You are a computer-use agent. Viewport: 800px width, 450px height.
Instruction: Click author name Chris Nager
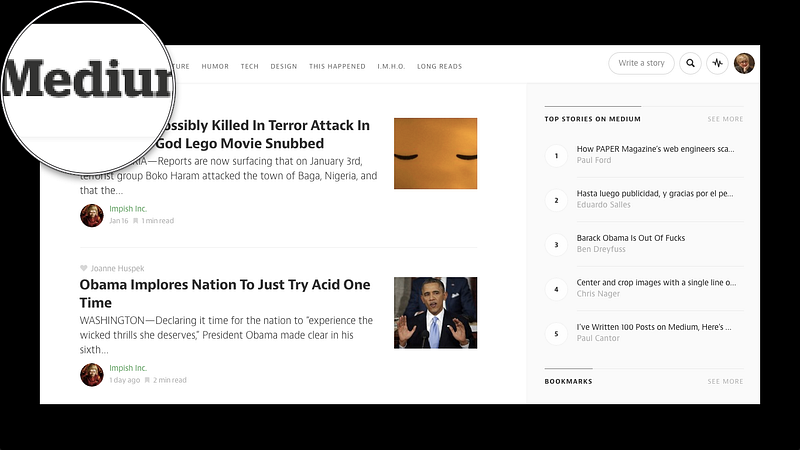(598, 293)
